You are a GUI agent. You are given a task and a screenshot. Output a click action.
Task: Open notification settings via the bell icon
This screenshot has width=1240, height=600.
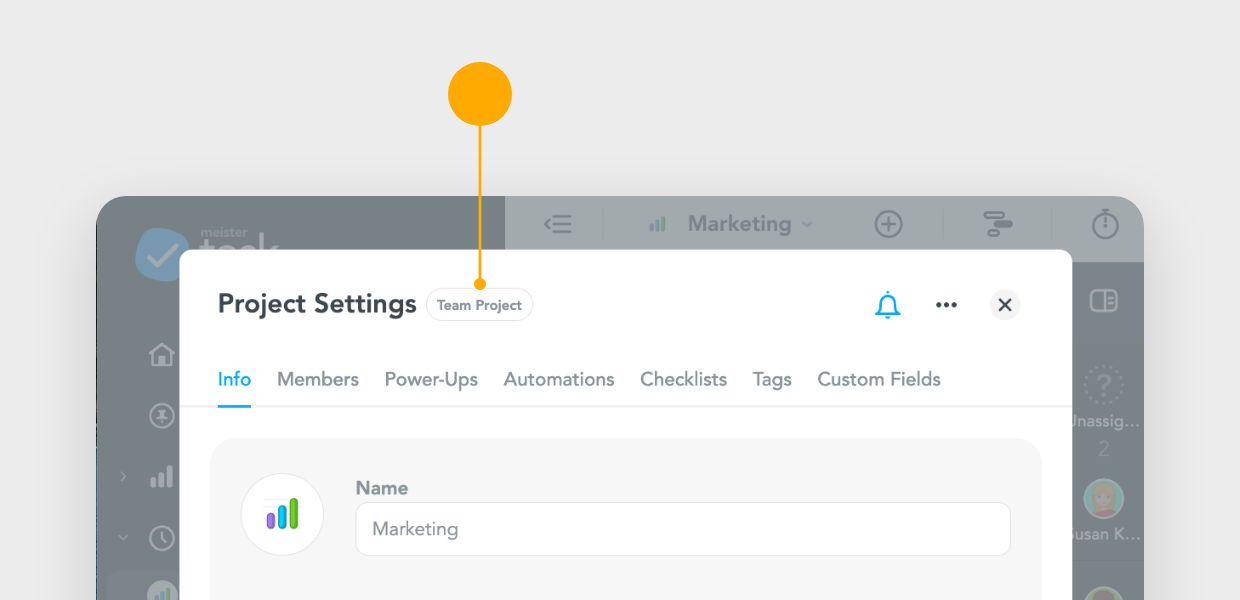coord(886,304)
